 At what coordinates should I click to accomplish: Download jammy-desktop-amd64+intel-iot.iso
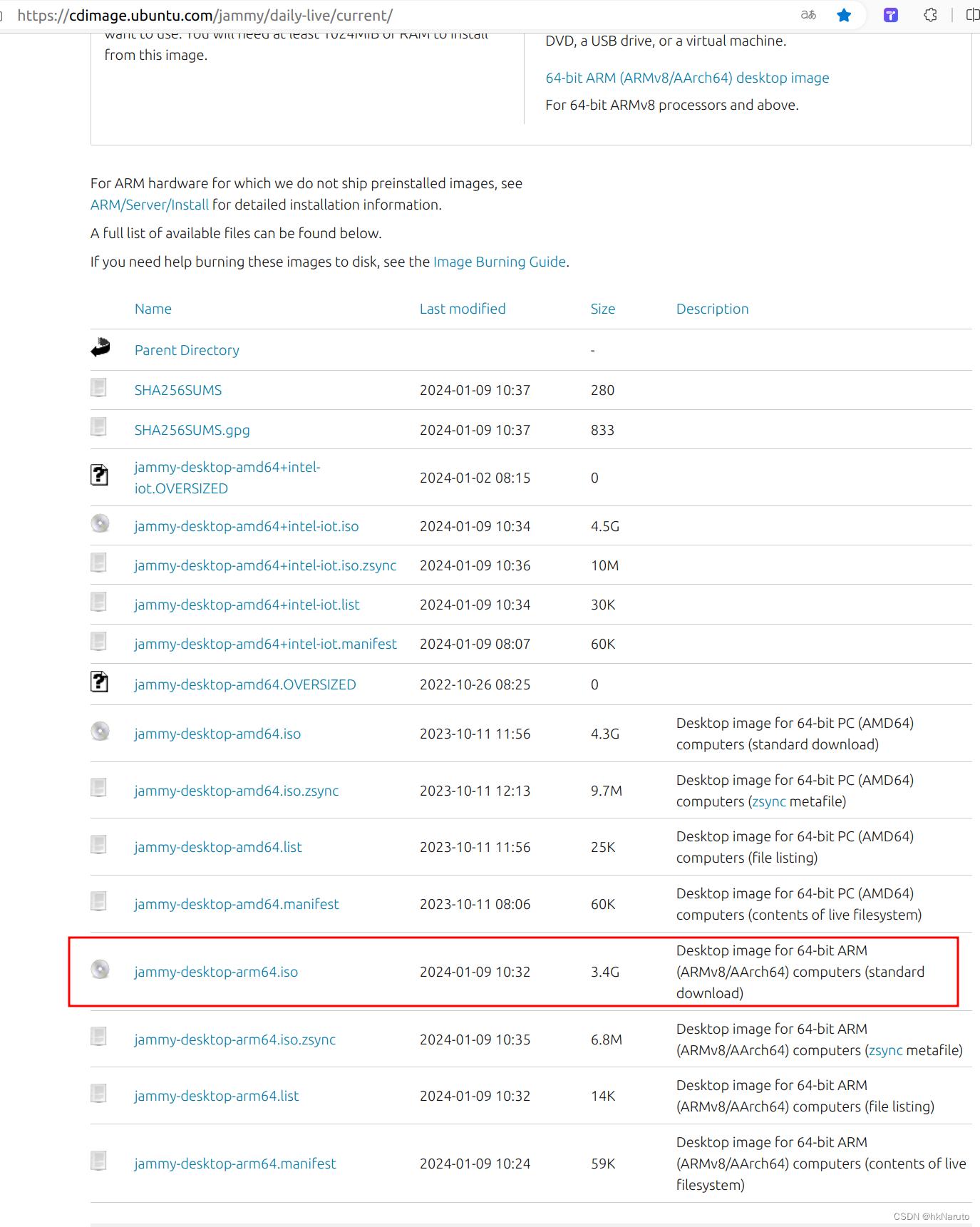(247, 526)
